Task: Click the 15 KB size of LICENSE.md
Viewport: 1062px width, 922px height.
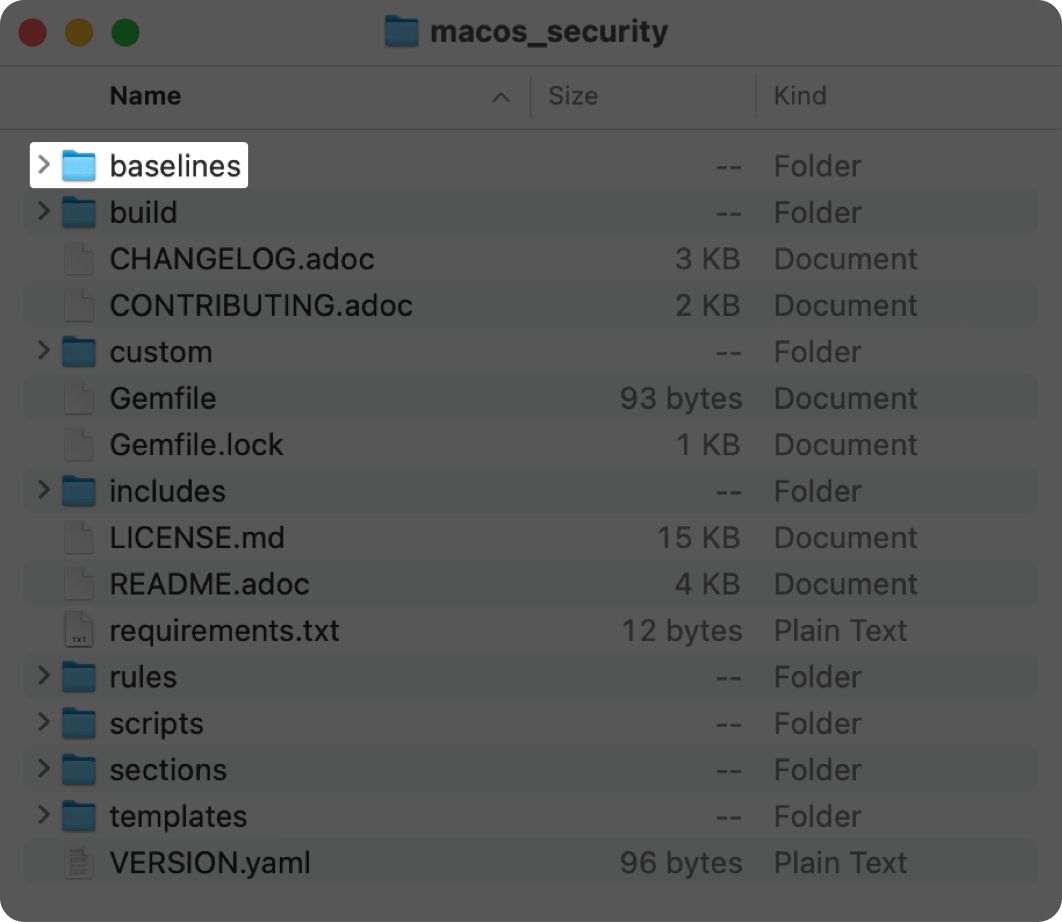Action: pyautogui.click(x=699, y=537)
